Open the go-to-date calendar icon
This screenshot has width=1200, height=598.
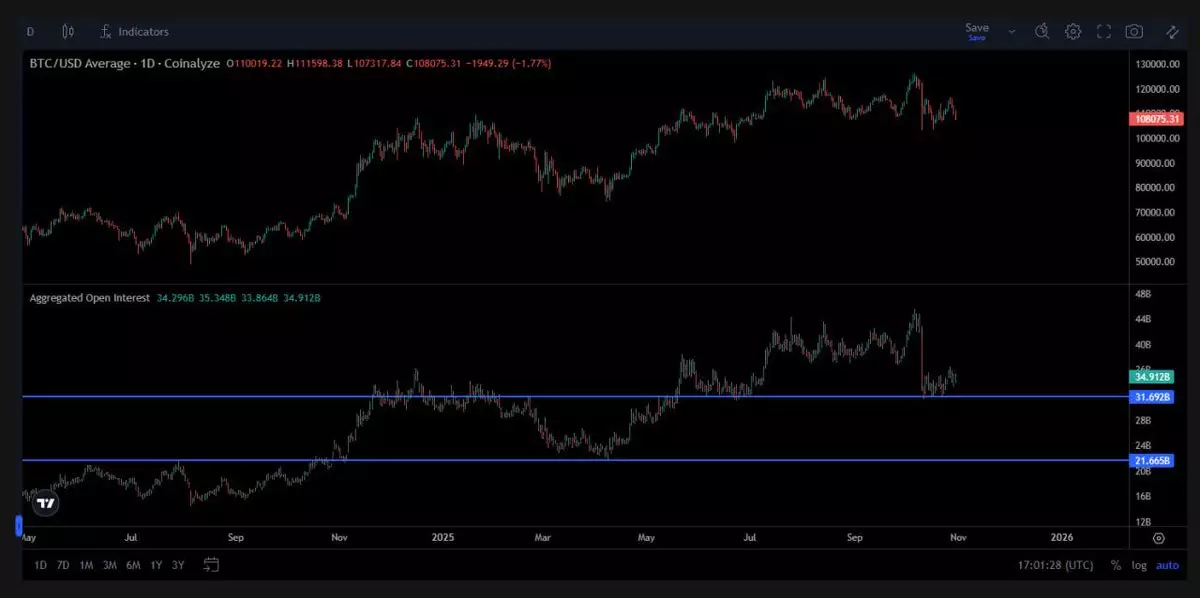pyautogui.click(x=211, y=565)
